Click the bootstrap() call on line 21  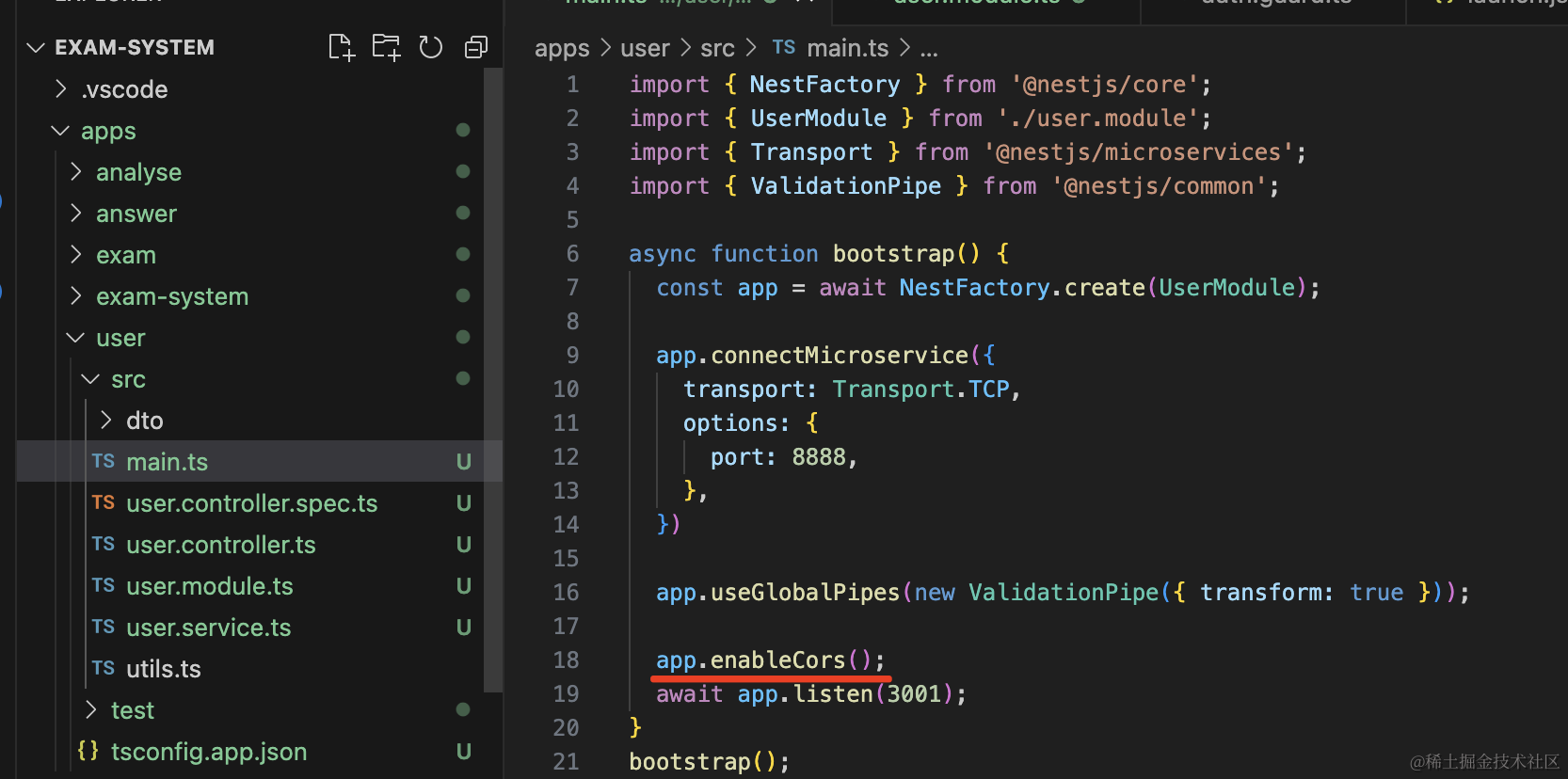[x=709, y=762]
